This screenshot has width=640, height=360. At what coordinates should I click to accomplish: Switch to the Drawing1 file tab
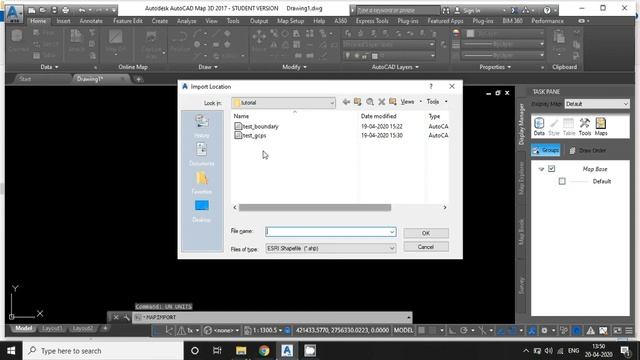pyautogui.click(x=89, y=79)
